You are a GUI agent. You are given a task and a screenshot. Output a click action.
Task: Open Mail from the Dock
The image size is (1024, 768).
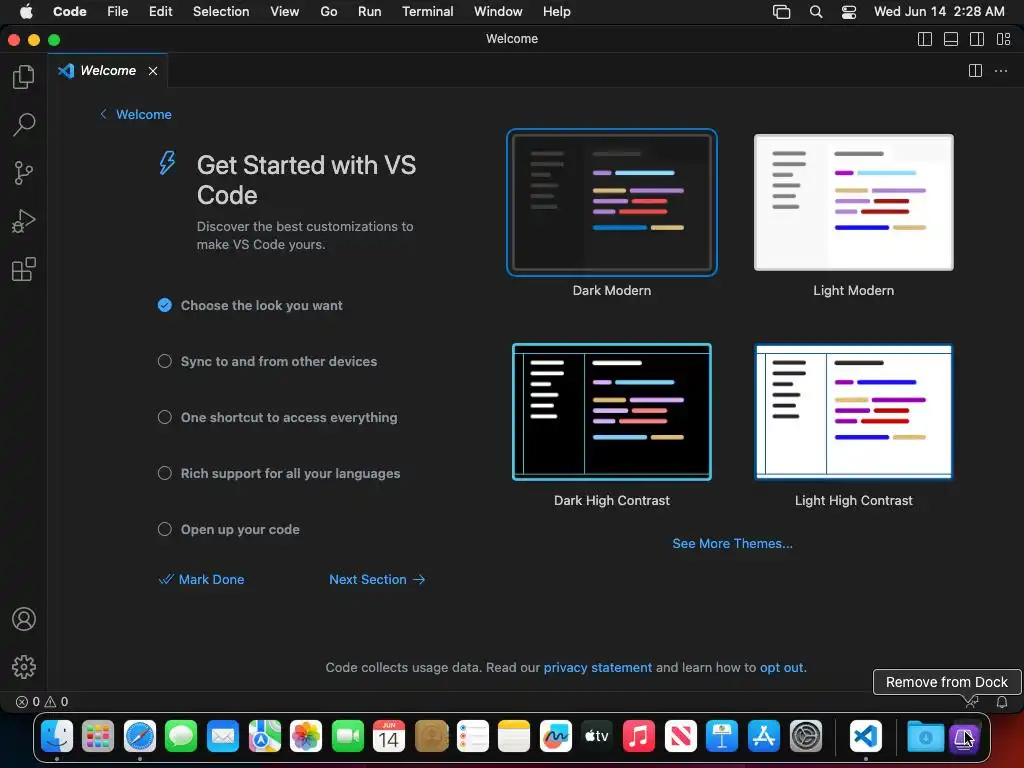(x=223, y=737)
